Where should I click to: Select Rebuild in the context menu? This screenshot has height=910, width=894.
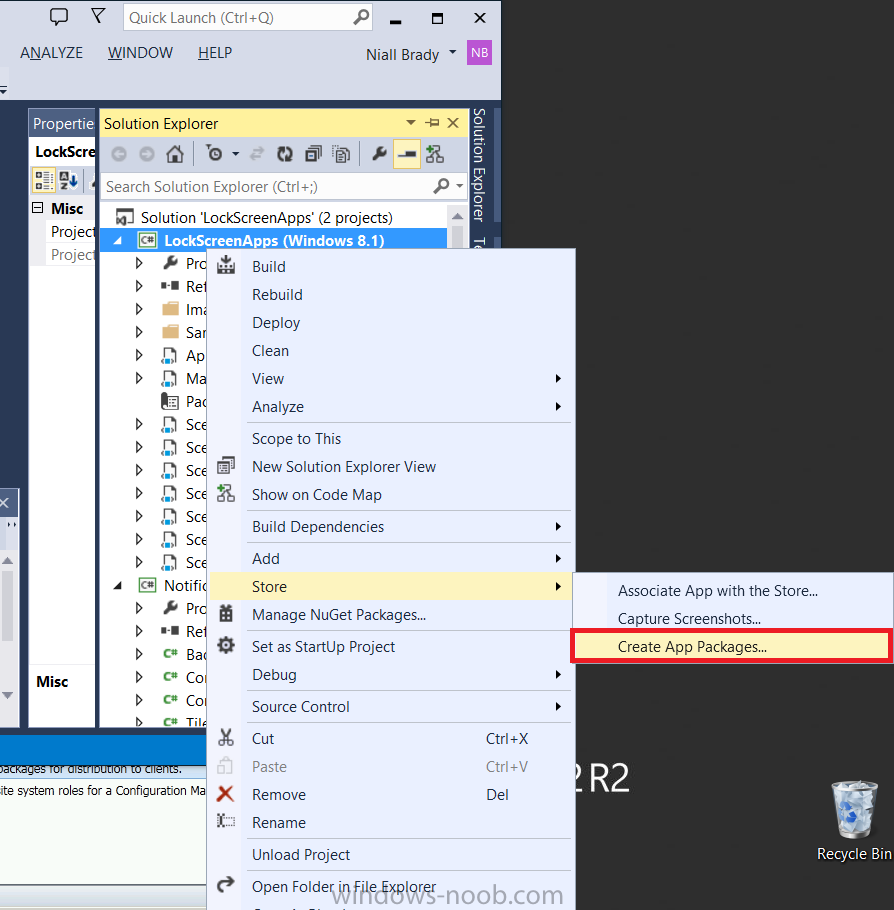coord(391,295)
